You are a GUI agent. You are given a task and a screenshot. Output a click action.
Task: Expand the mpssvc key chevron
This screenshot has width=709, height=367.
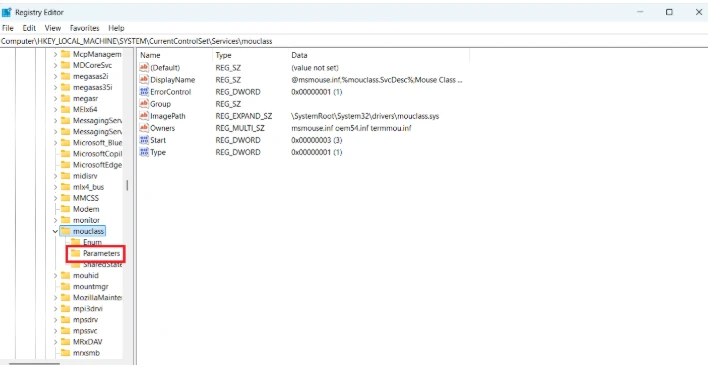point(55,331)
